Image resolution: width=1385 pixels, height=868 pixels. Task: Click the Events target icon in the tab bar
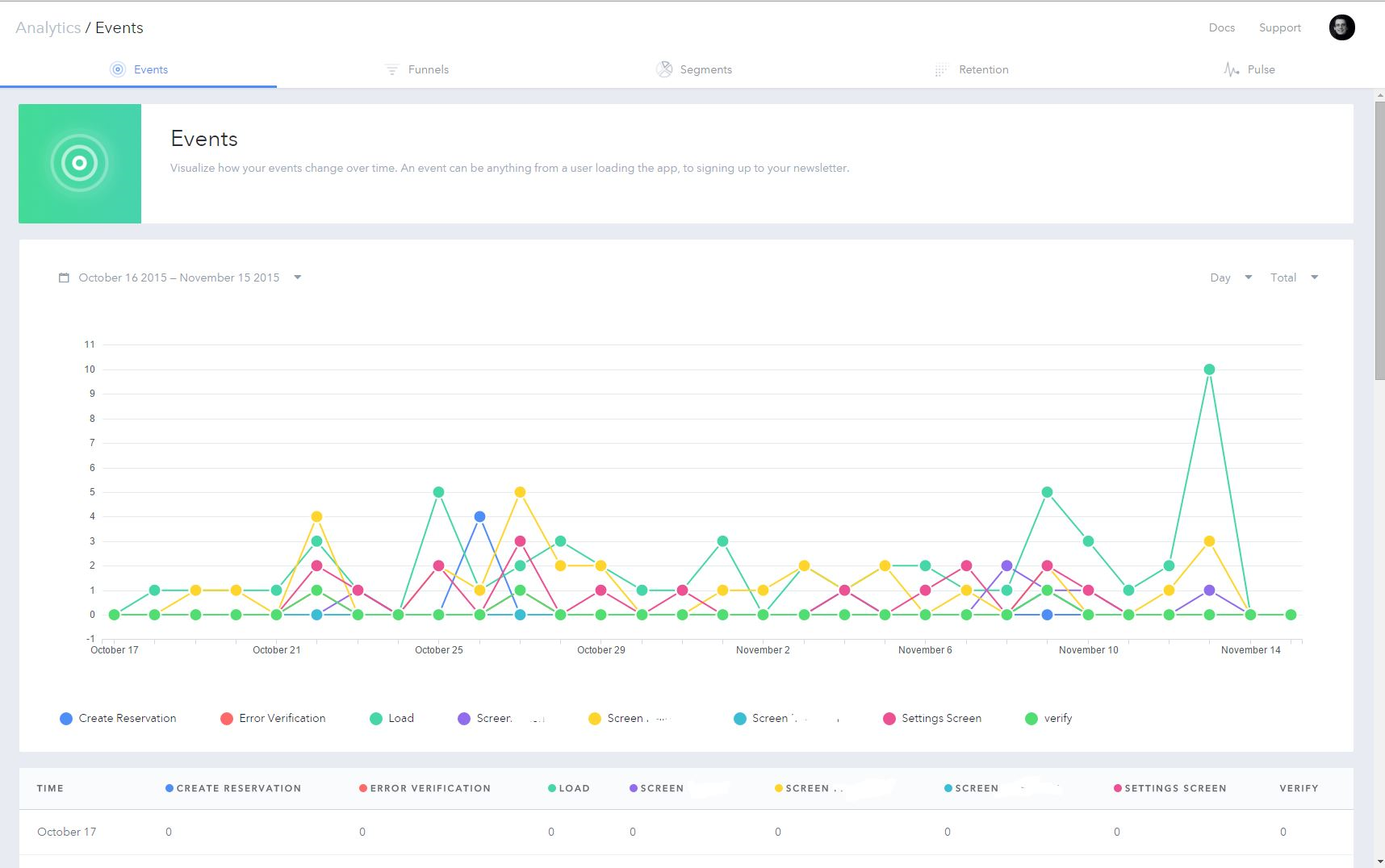(x=118, y=69)
